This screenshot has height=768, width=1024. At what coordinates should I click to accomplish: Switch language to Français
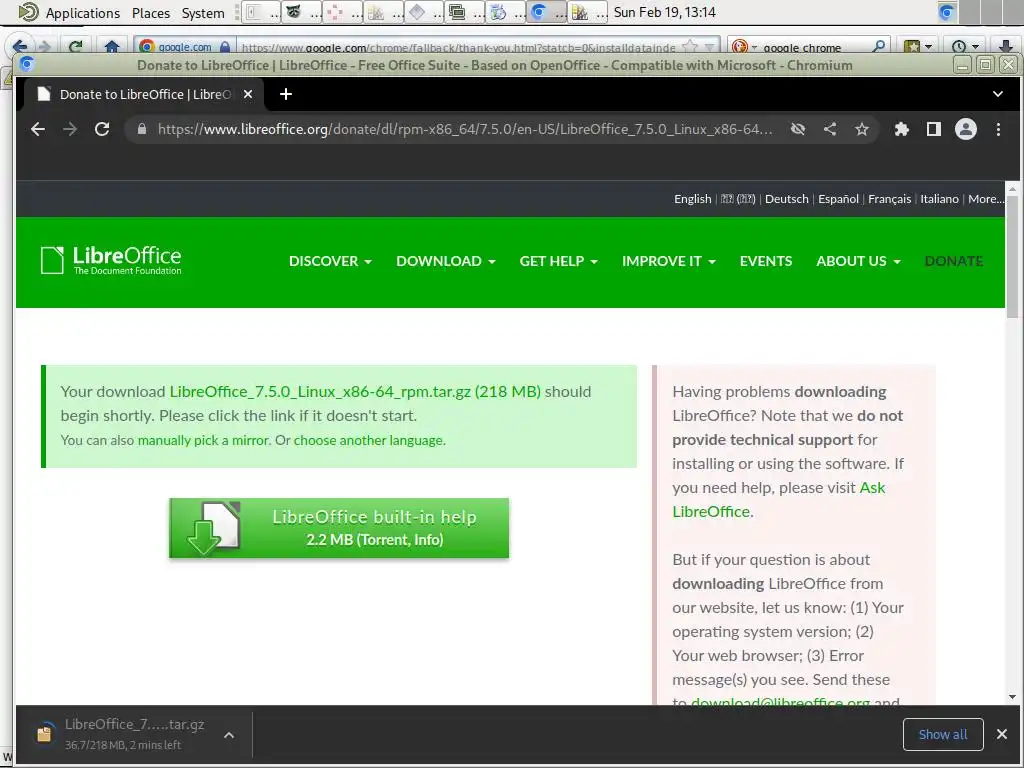889,199
